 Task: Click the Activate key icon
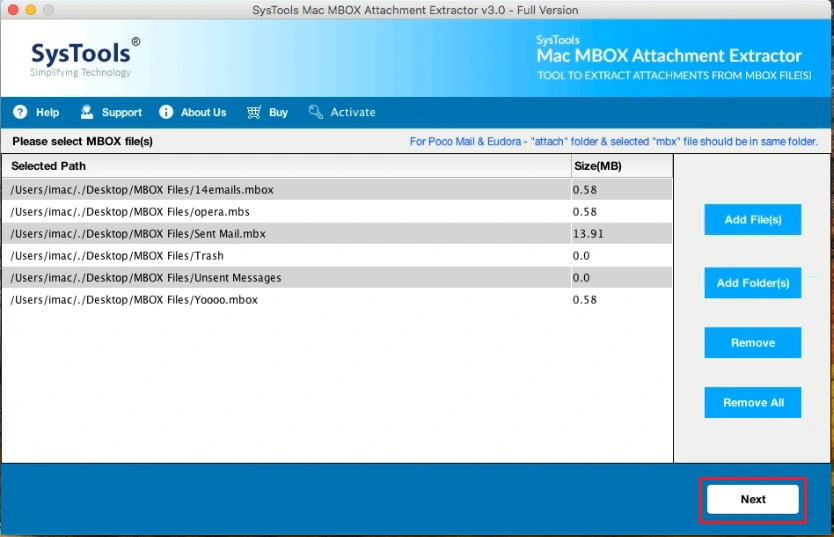coord(315,112)
